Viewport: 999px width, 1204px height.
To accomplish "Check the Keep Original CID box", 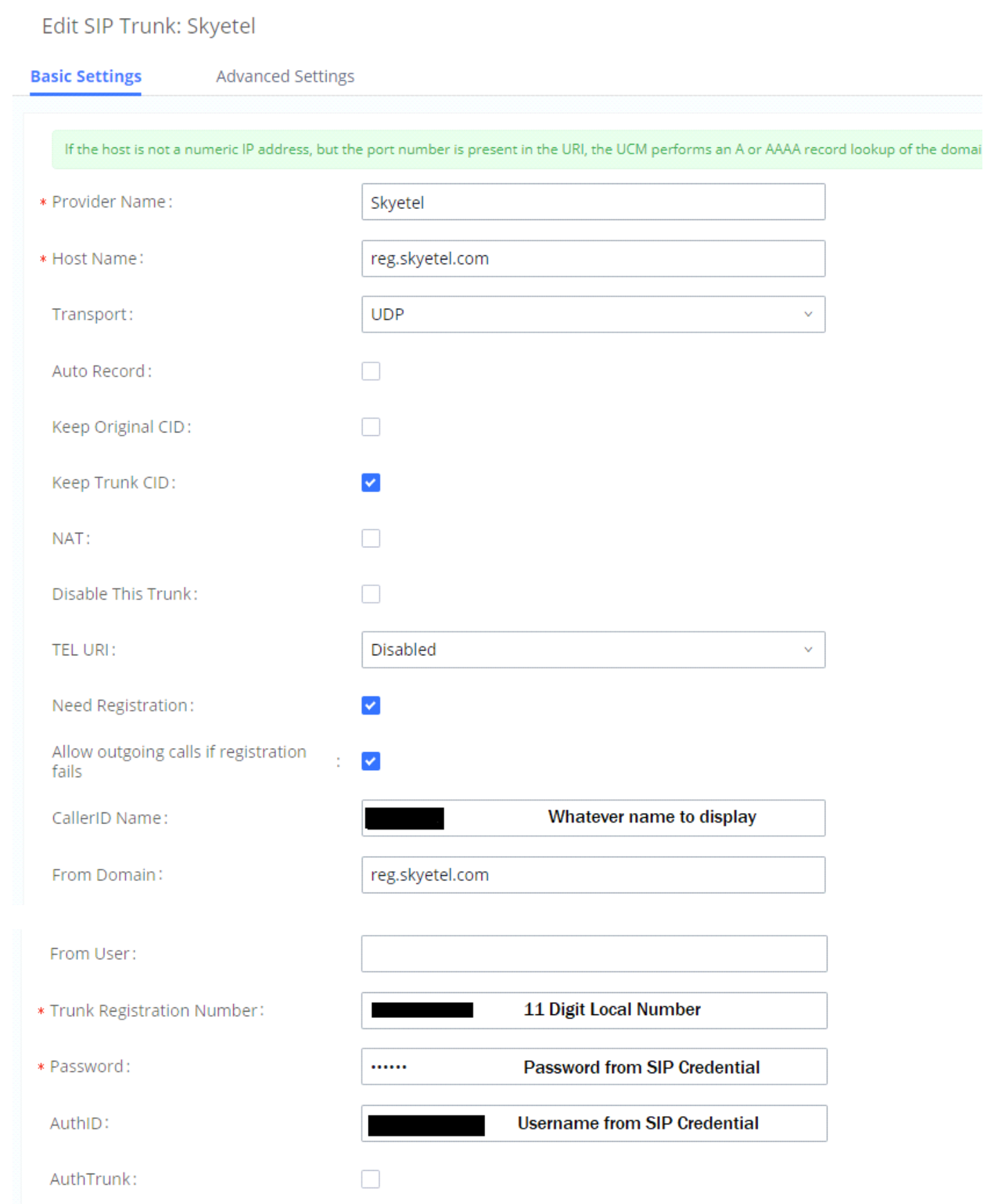I will (x=371, y=427).
